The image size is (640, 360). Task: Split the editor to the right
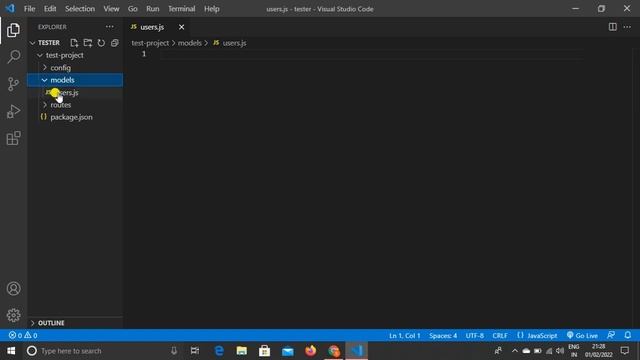coord(613,27)
